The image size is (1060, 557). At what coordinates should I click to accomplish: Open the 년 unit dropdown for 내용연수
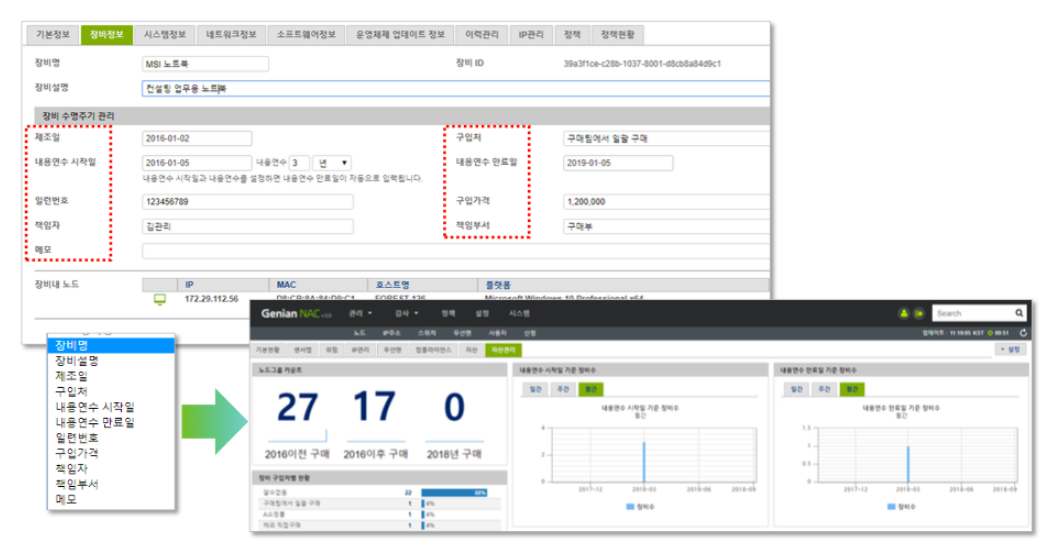[332, 163]
